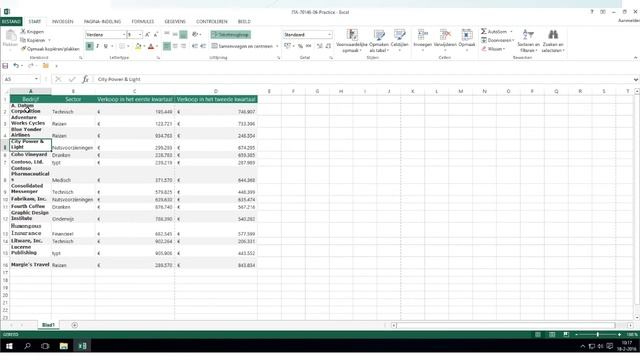
Task: Click the Invoegen cells icon
Action: [422, 35]
